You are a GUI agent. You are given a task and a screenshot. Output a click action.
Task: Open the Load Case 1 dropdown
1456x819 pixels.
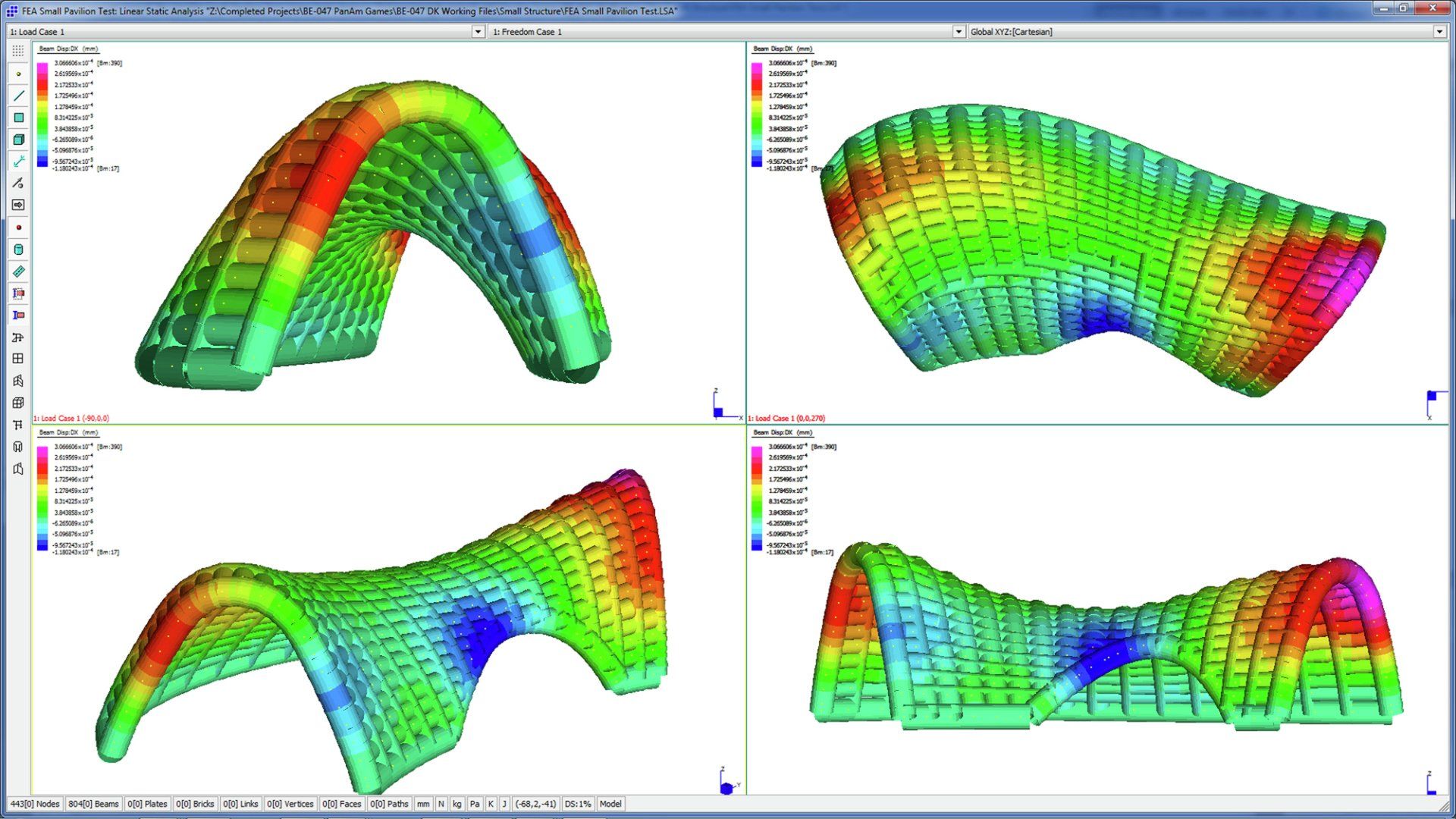tap(478, 32)
